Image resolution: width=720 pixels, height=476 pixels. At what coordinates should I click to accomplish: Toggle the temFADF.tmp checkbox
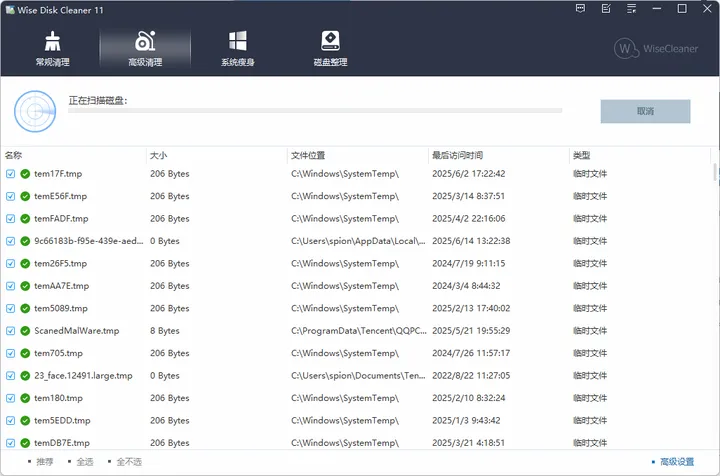click(x=11, y=218)
